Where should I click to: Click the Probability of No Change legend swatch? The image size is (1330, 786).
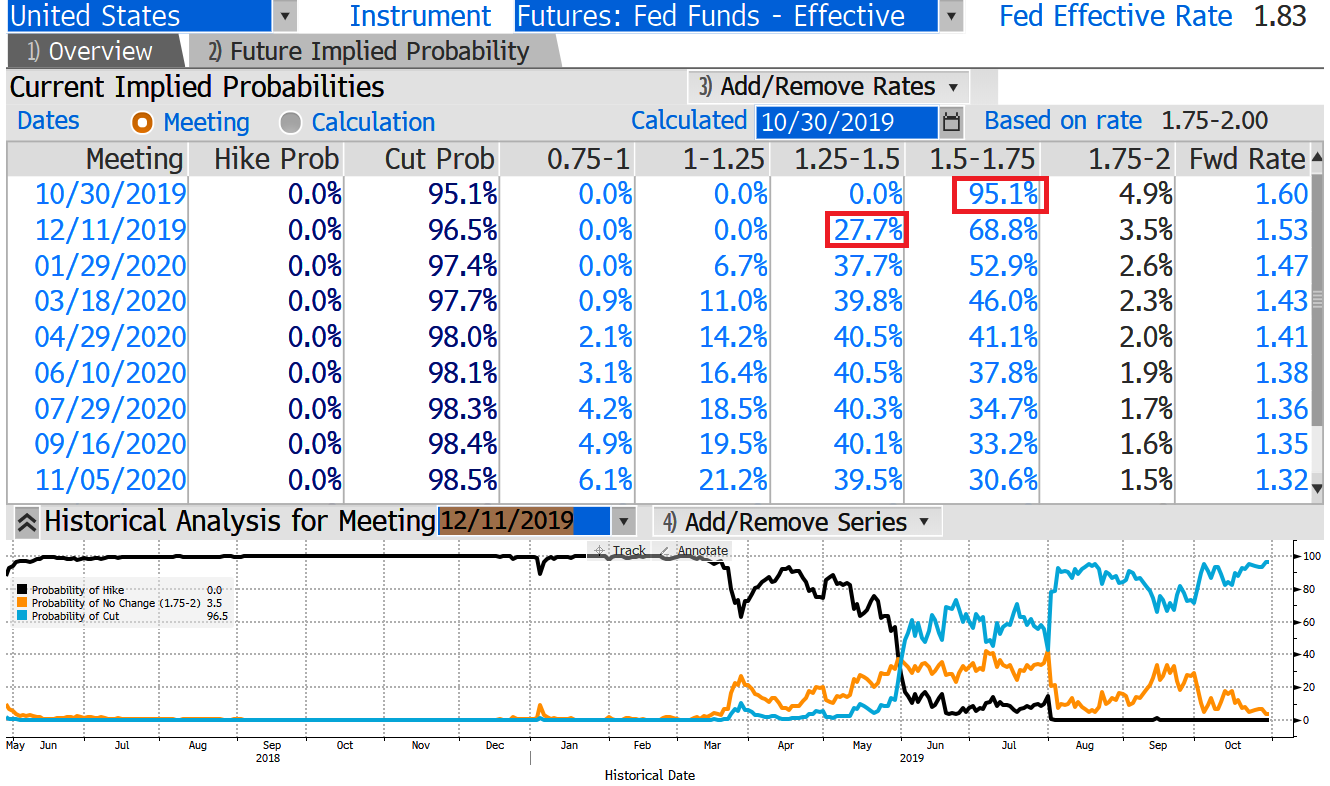point(23,603)
